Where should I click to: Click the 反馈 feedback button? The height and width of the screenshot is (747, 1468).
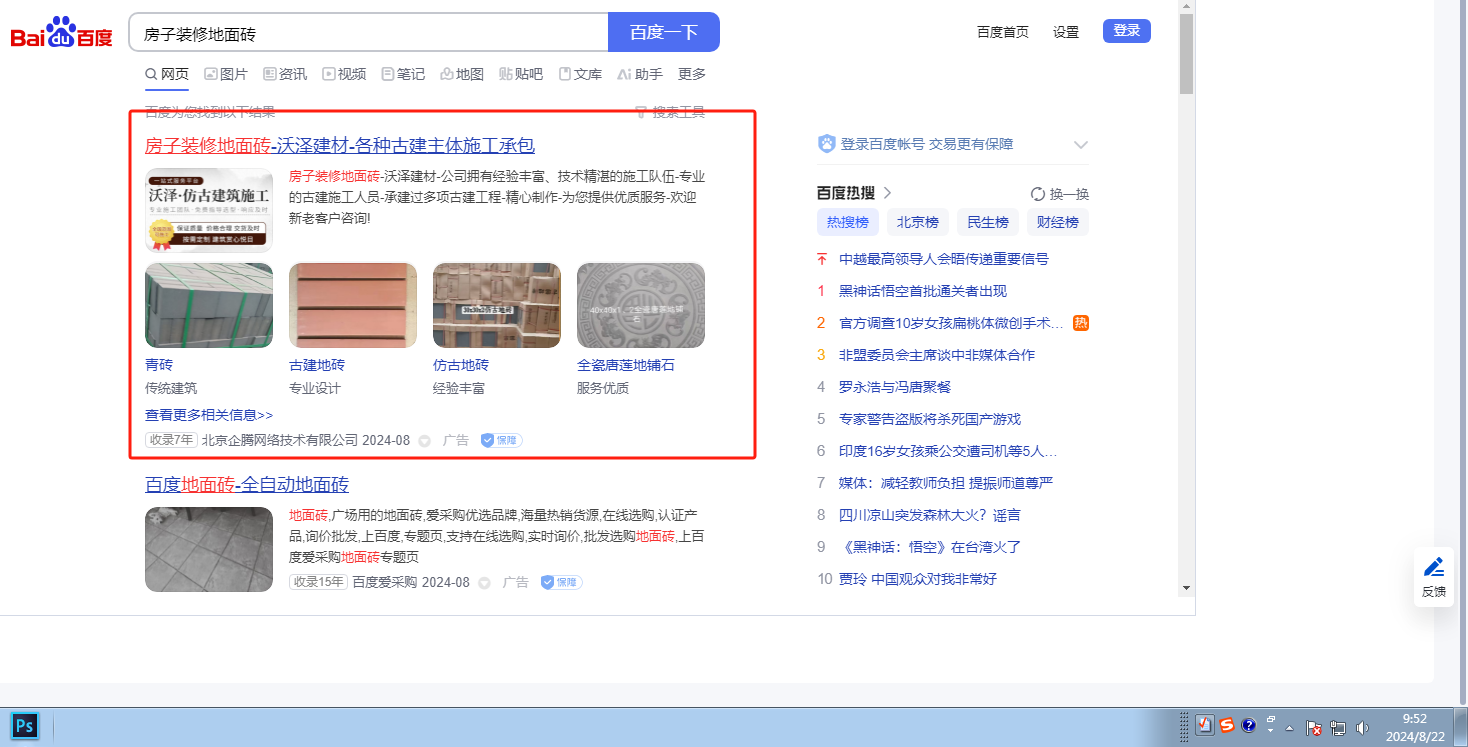tap(1434, 577)
